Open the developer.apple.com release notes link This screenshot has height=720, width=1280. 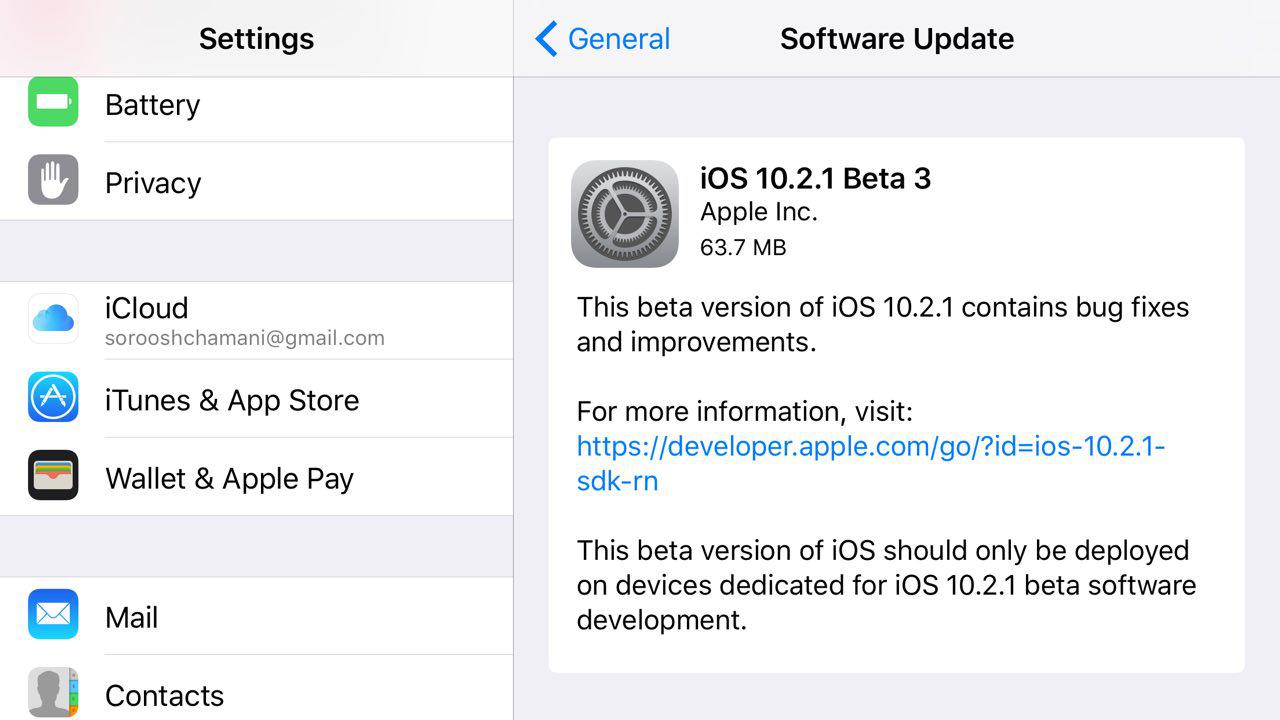point(871,463)
